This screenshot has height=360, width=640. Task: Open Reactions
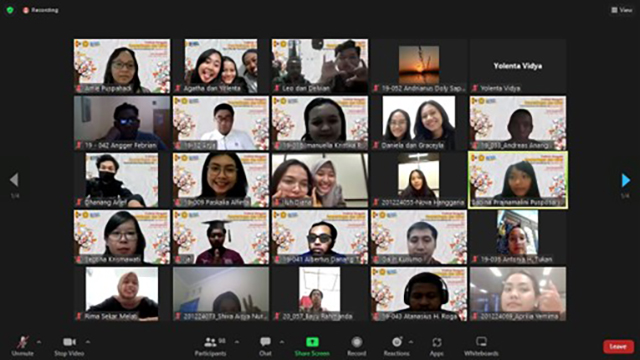[396, 346]
